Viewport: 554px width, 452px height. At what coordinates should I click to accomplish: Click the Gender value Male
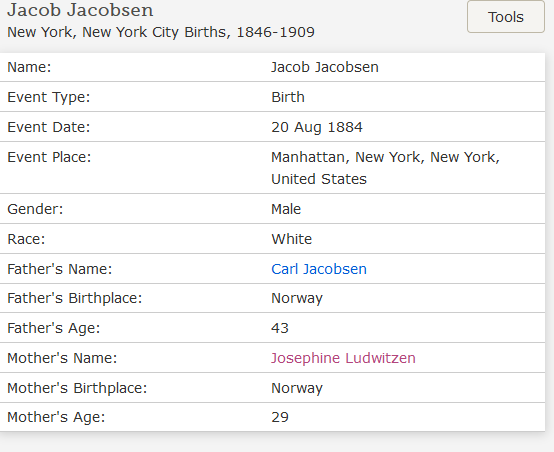[x=286, y=209]
